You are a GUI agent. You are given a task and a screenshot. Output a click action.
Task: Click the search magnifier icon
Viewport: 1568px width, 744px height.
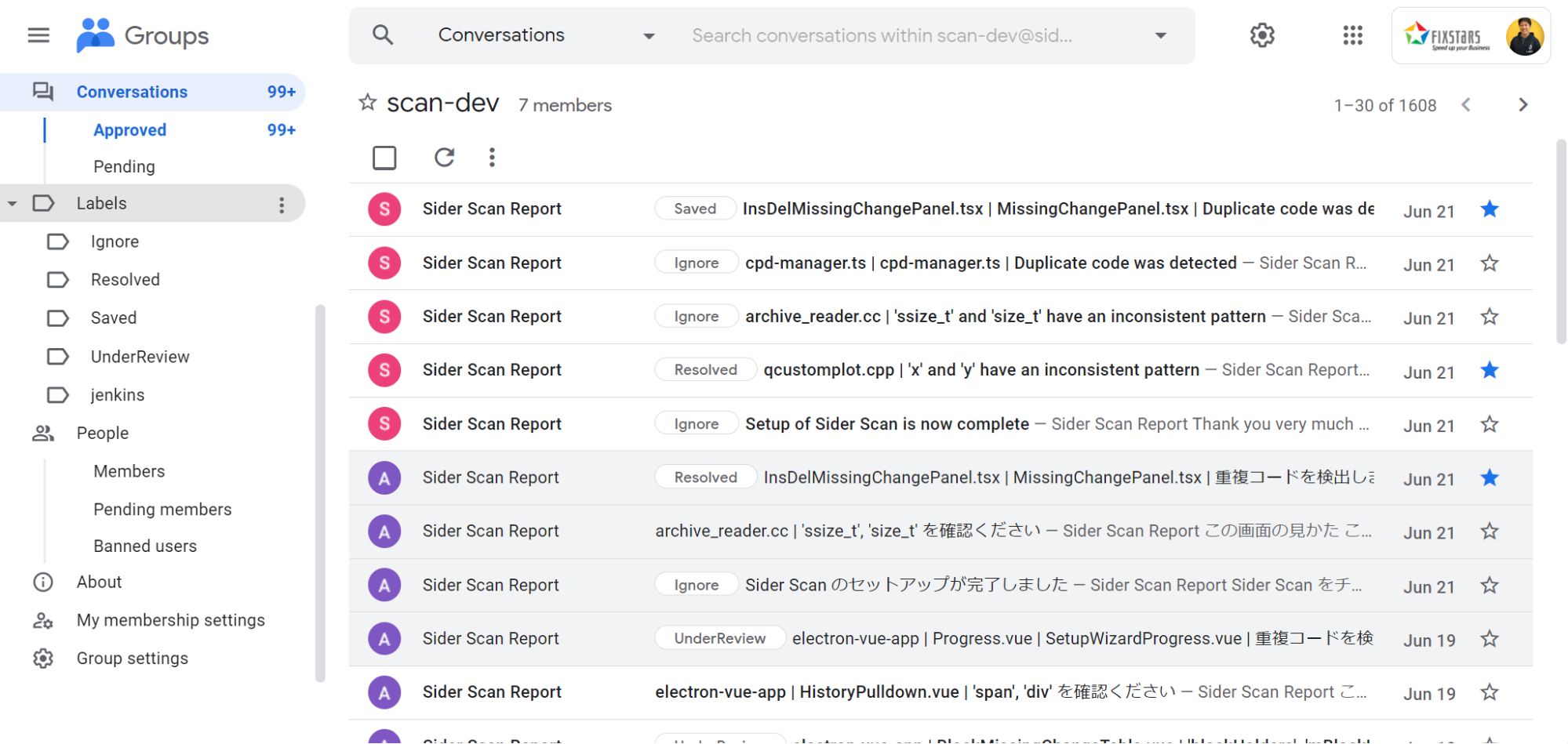(x=383, y=35)
